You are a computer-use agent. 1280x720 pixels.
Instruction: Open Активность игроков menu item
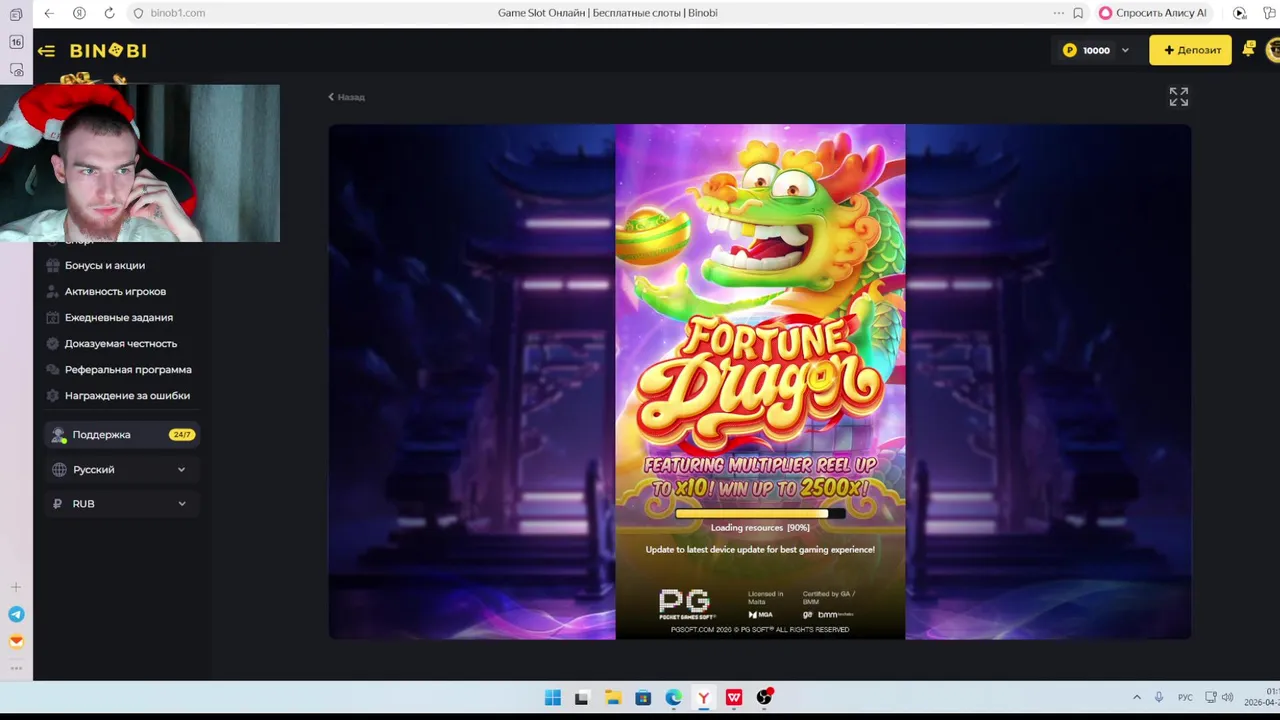click(115, 291)
